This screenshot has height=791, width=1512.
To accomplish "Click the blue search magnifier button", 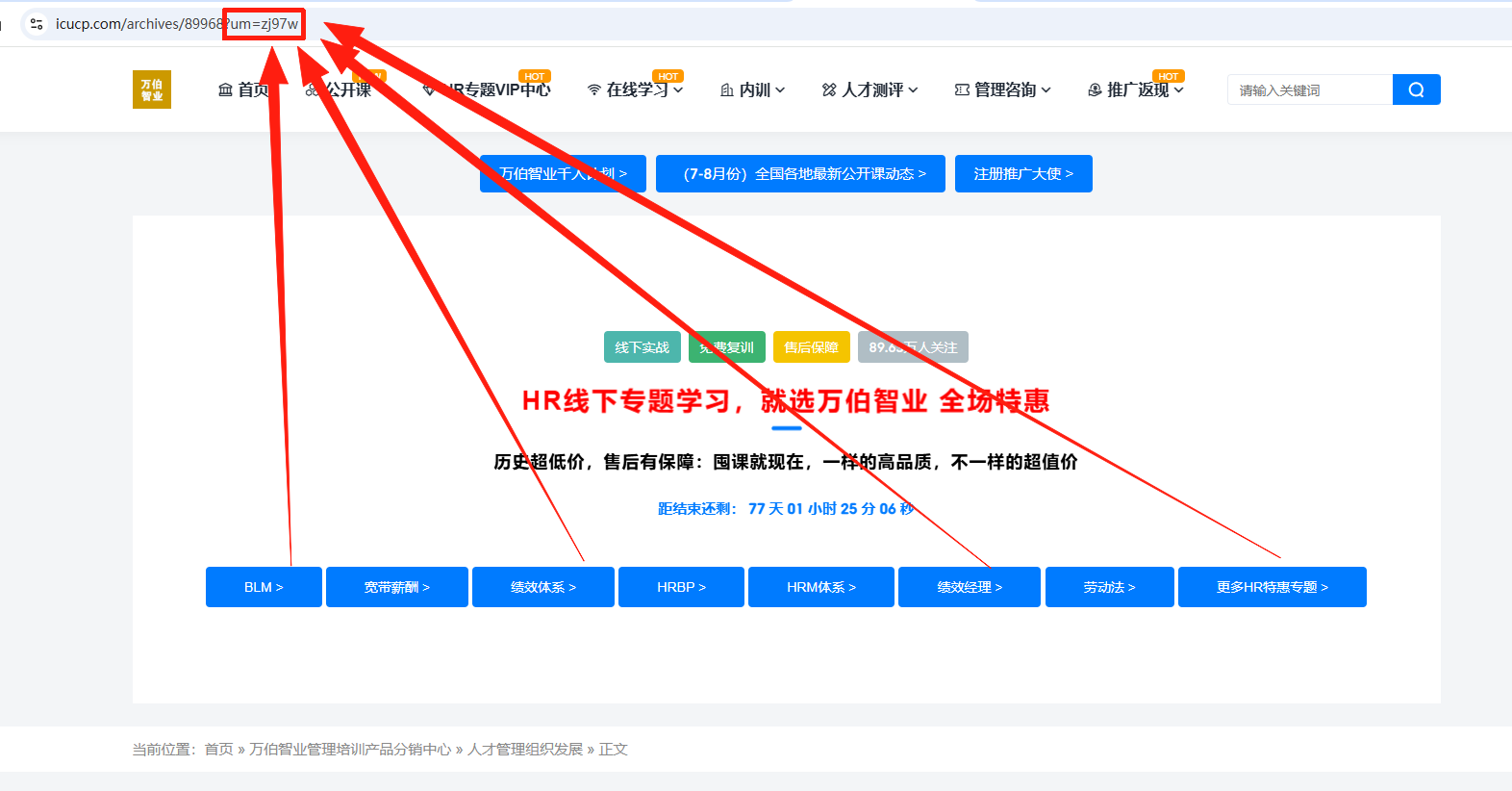I will pos(1416,89).
